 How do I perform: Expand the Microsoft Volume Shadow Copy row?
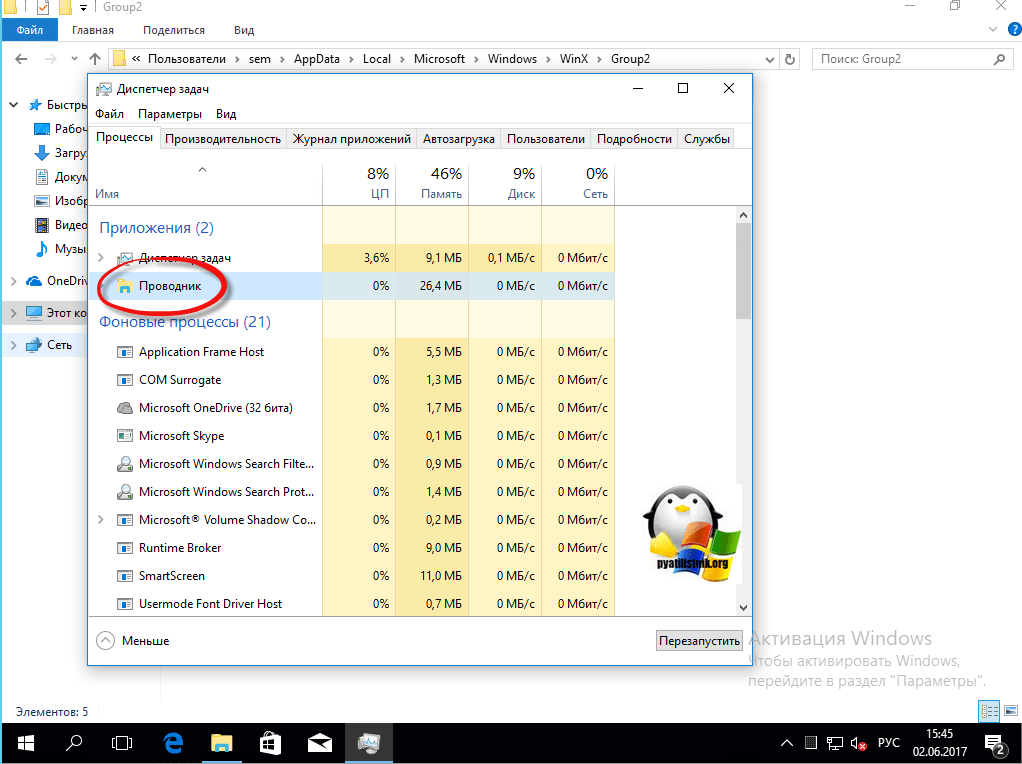[101, 520]
